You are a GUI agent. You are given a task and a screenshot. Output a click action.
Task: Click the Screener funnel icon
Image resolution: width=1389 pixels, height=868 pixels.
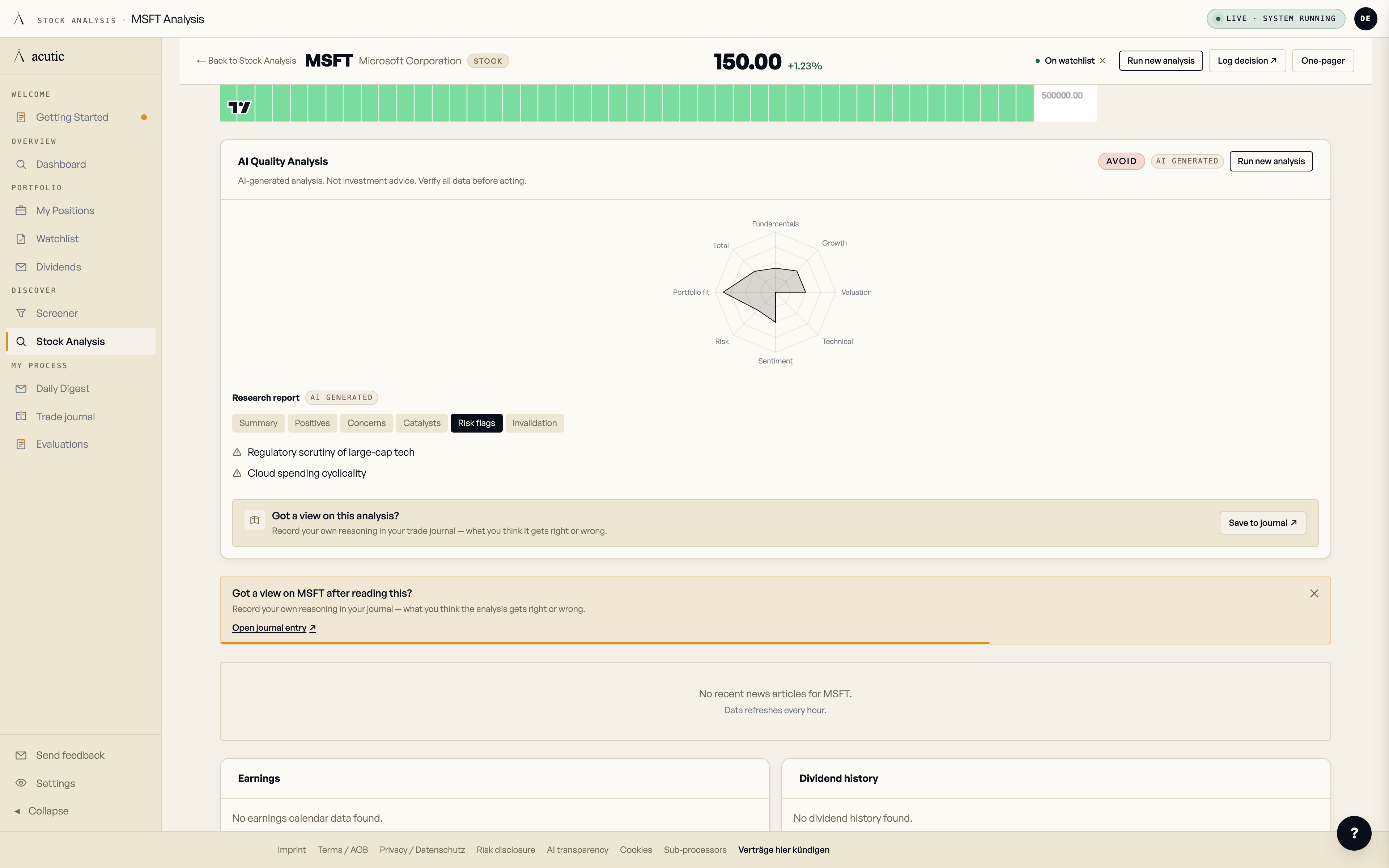click(x=21, y=314)
